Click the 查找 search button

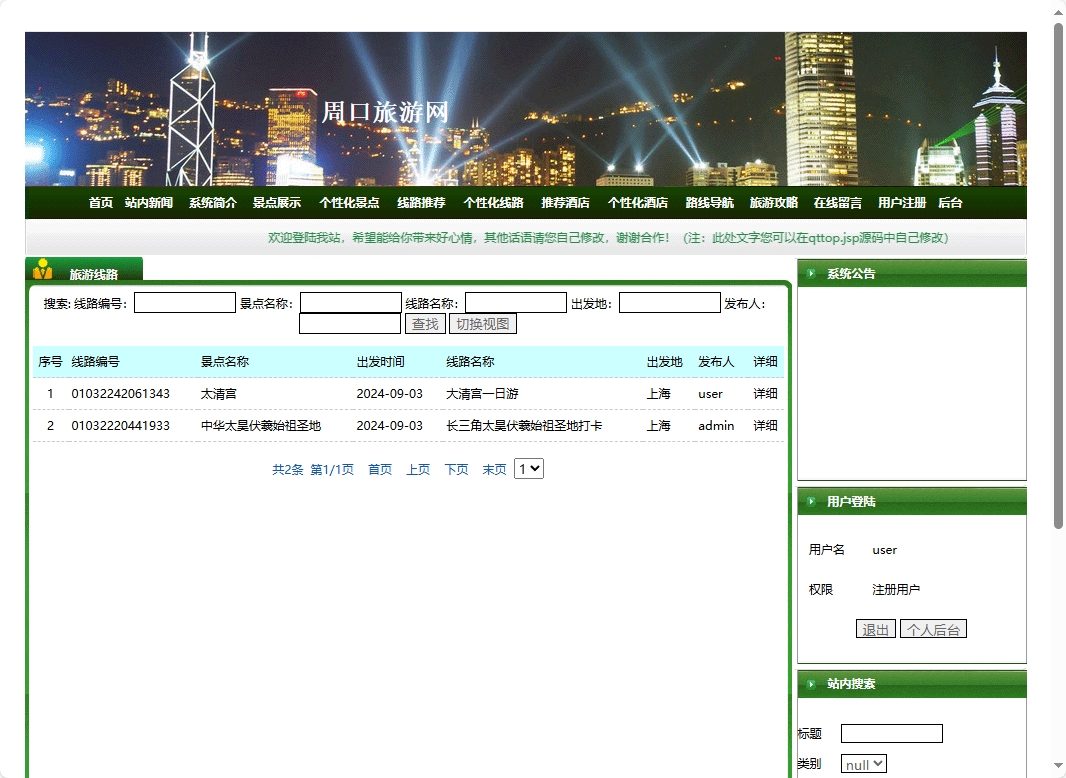(x=425, y=323)
